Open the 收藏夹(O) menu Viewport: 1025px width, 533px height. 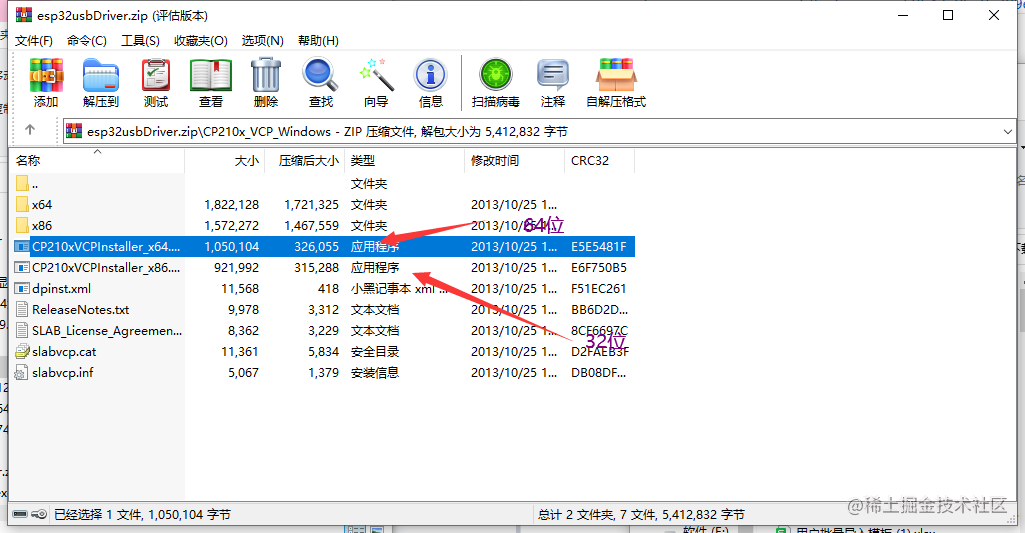pos(200,41)
